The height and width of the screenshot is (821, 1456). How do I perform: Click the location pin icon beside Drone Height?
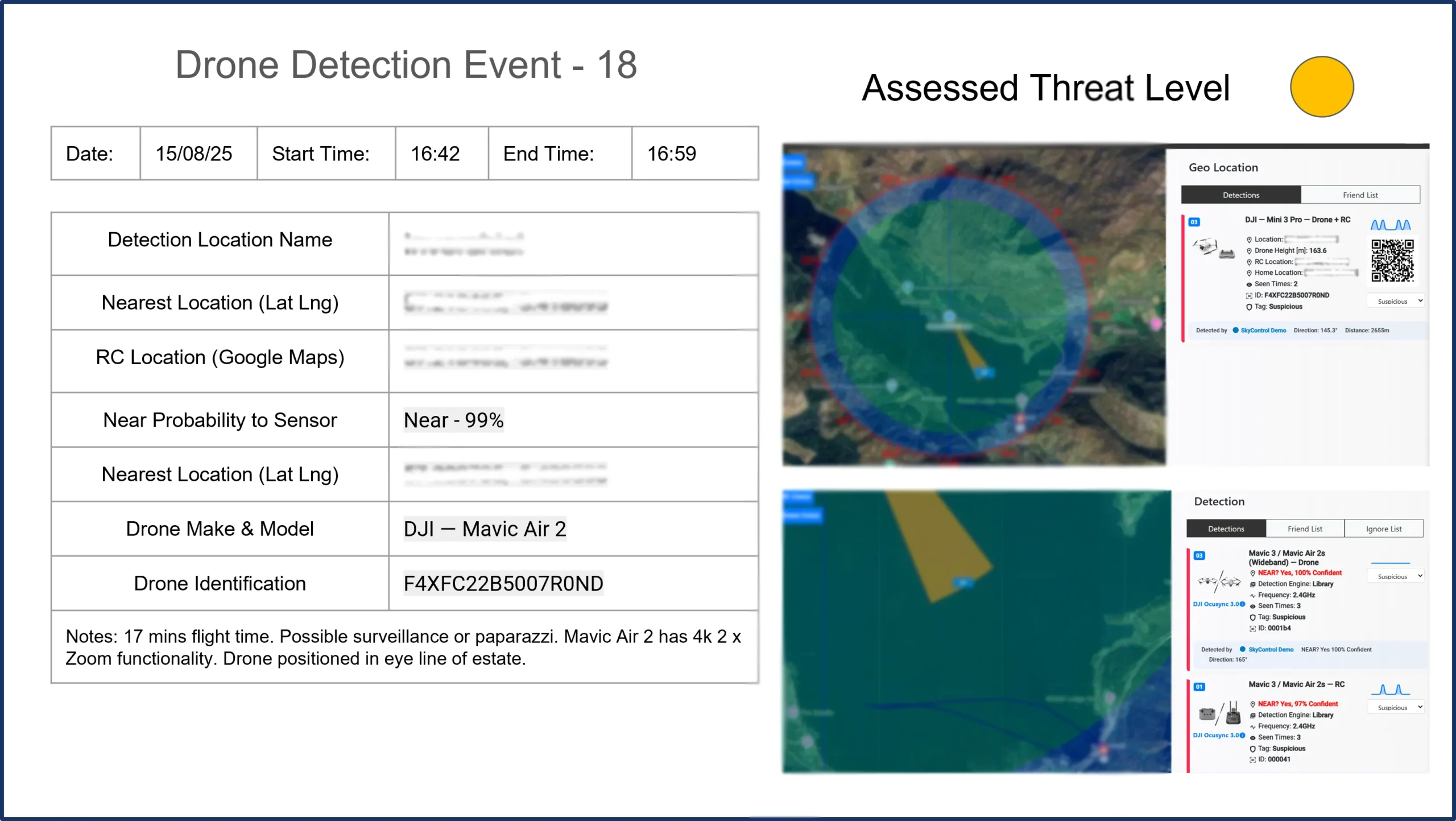click(1250, 251)
